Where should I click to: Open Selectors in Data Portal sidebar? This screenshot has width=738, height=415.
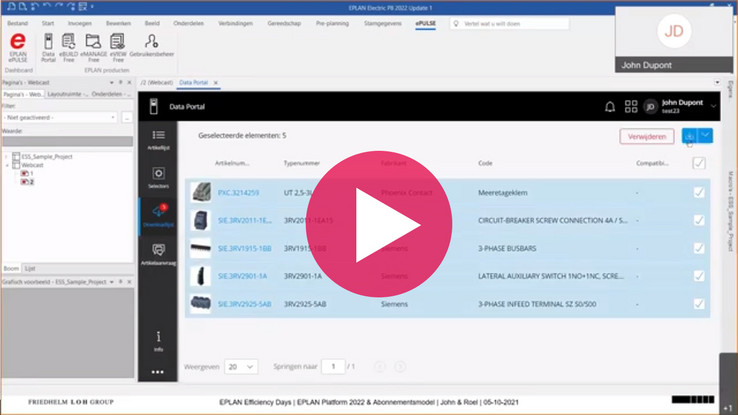[158, 178]
